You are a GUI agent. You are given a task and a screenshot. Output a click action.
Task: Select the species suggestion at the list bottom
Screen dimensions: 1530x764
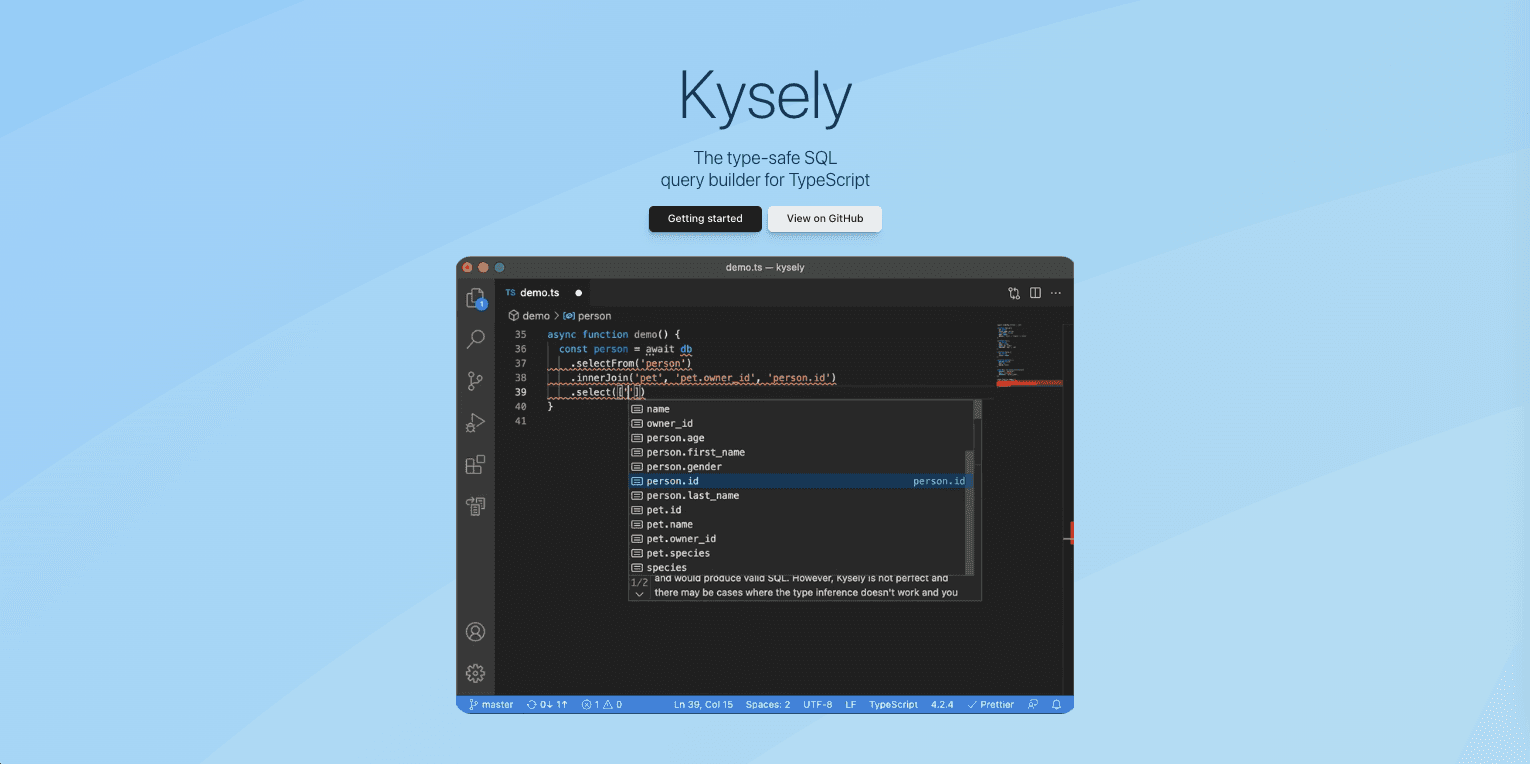pyautogui.click(x=800, y=567)
